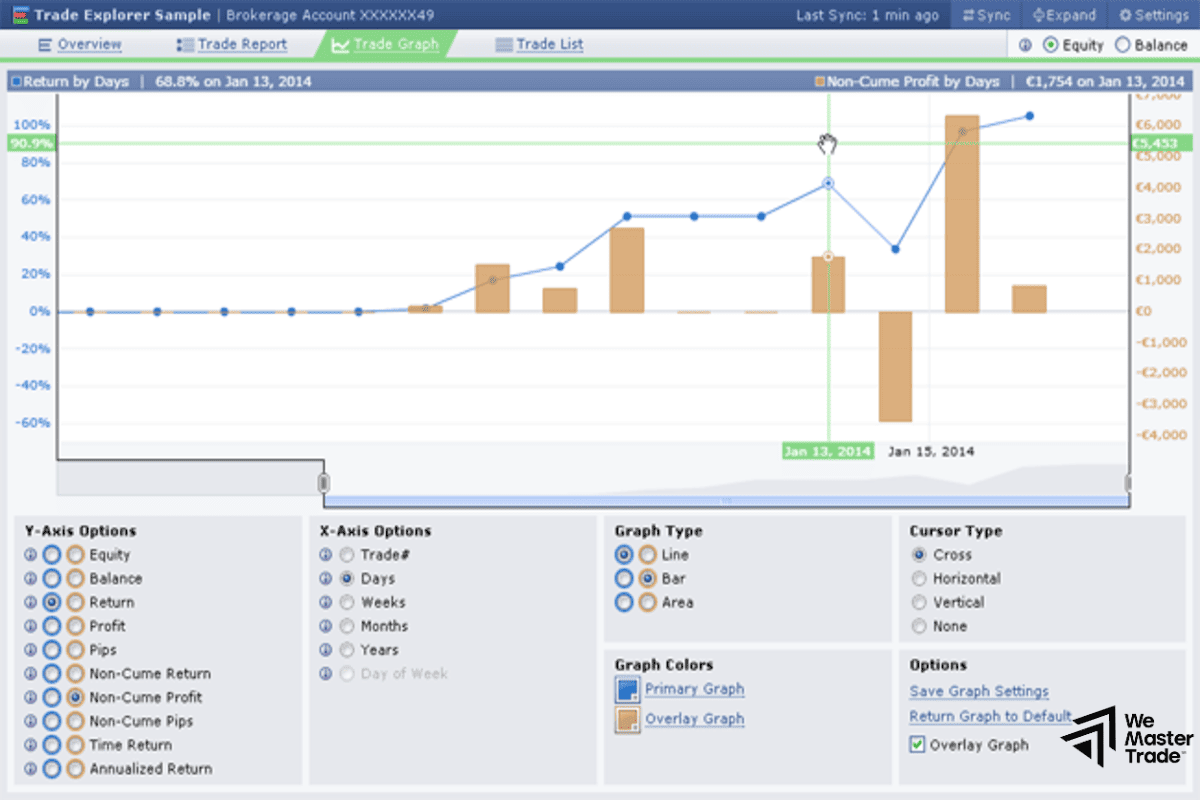
Task: Select the Balance radio at top right
Action: click(1122, 45)
